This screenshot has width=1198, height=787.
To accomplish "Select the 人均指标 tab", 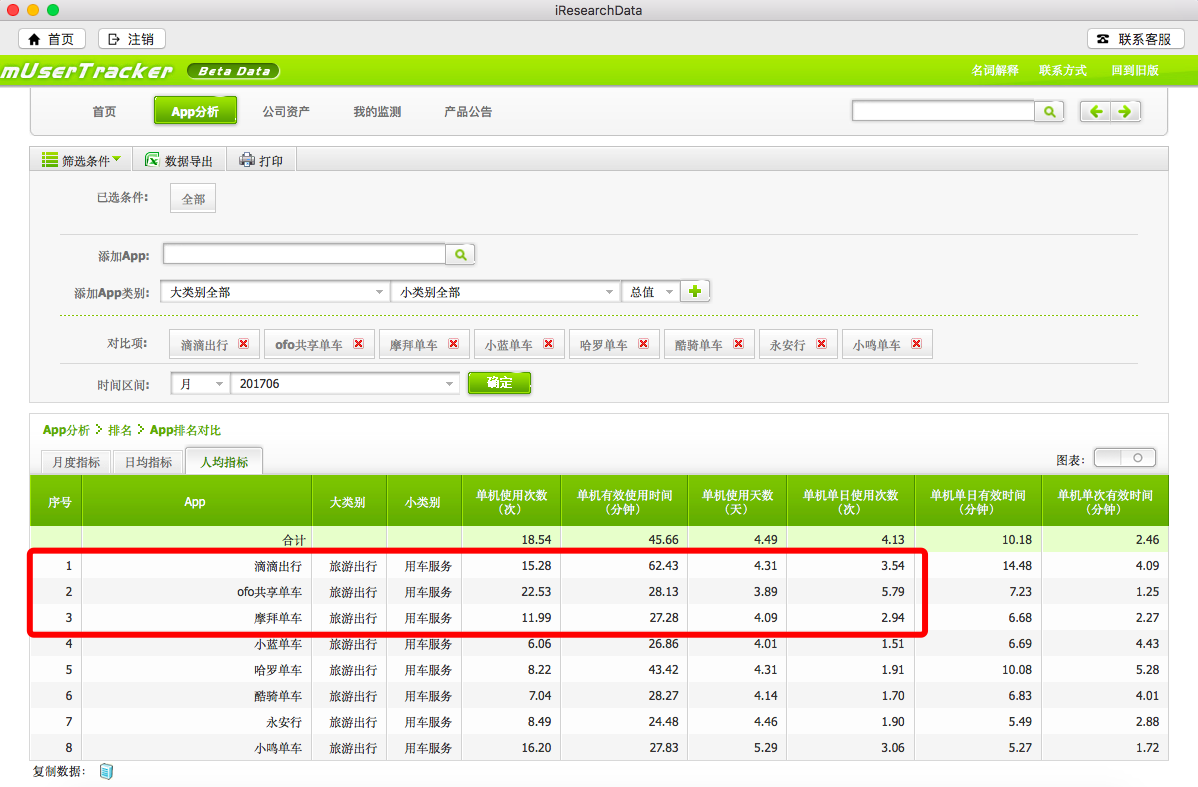I will (224, 462).
